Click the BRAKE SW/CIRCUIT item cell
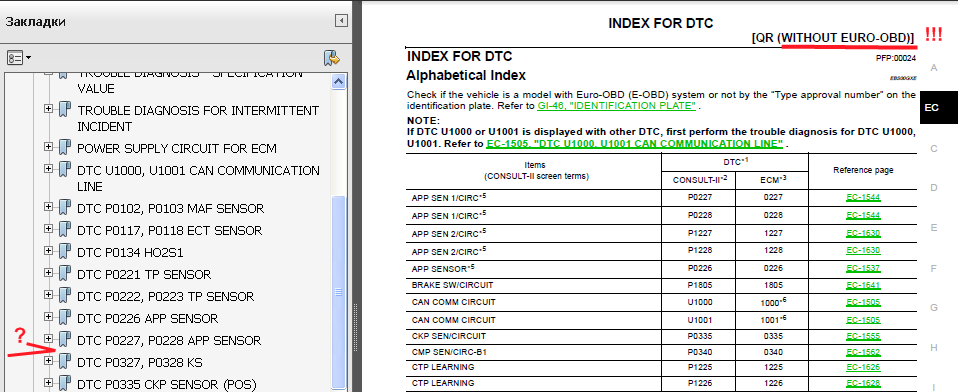This screenshot has width=958, height=392. point(533,285)
